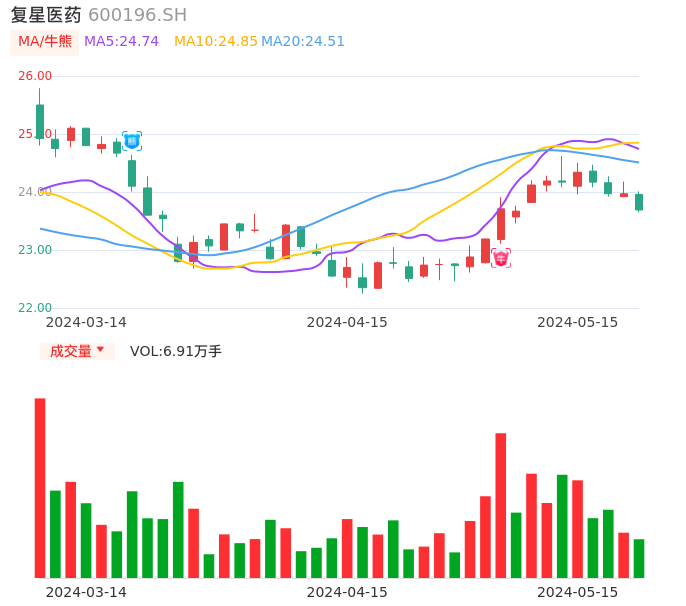Click the tall red volume bar in early May
The width and height of the screenshot is (686, 606).
click(501, 505)
